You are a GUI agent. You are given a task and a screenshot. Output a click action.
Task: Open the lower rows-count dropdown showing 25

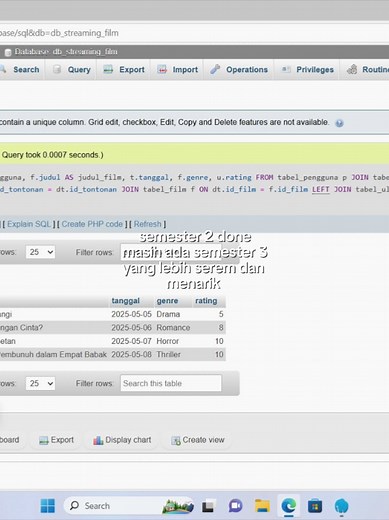pyautogui.click(x=40, y=383)
